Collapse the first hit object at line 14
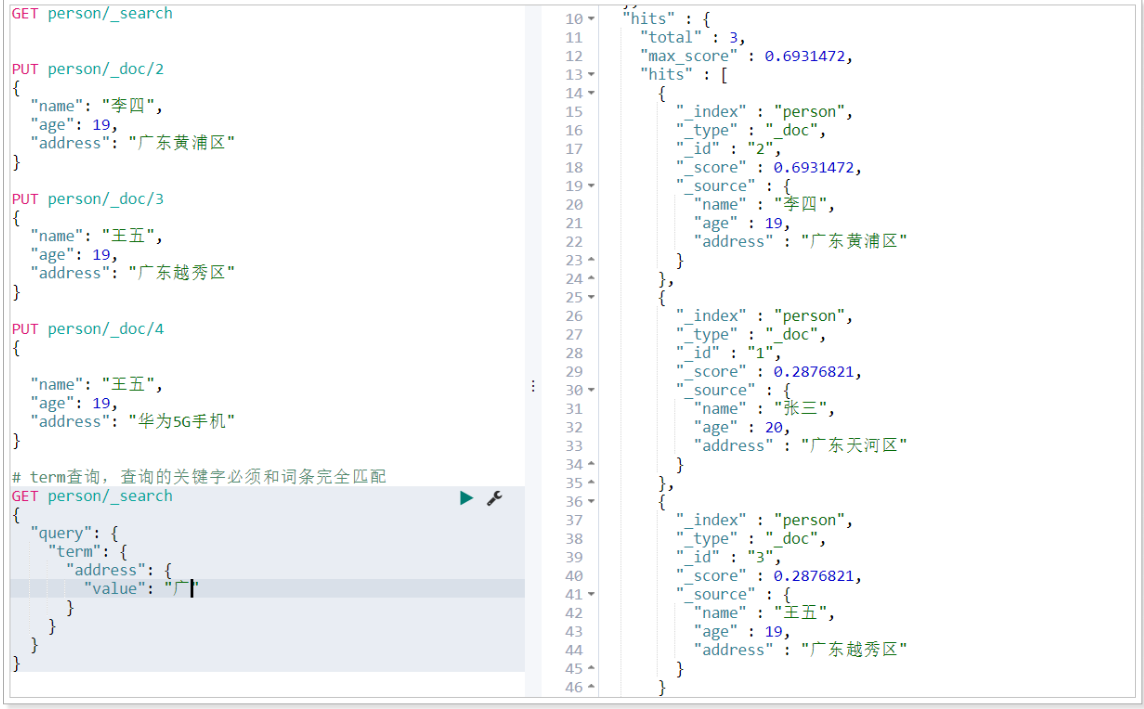The image size is (1144, 709). click(591, 93)
